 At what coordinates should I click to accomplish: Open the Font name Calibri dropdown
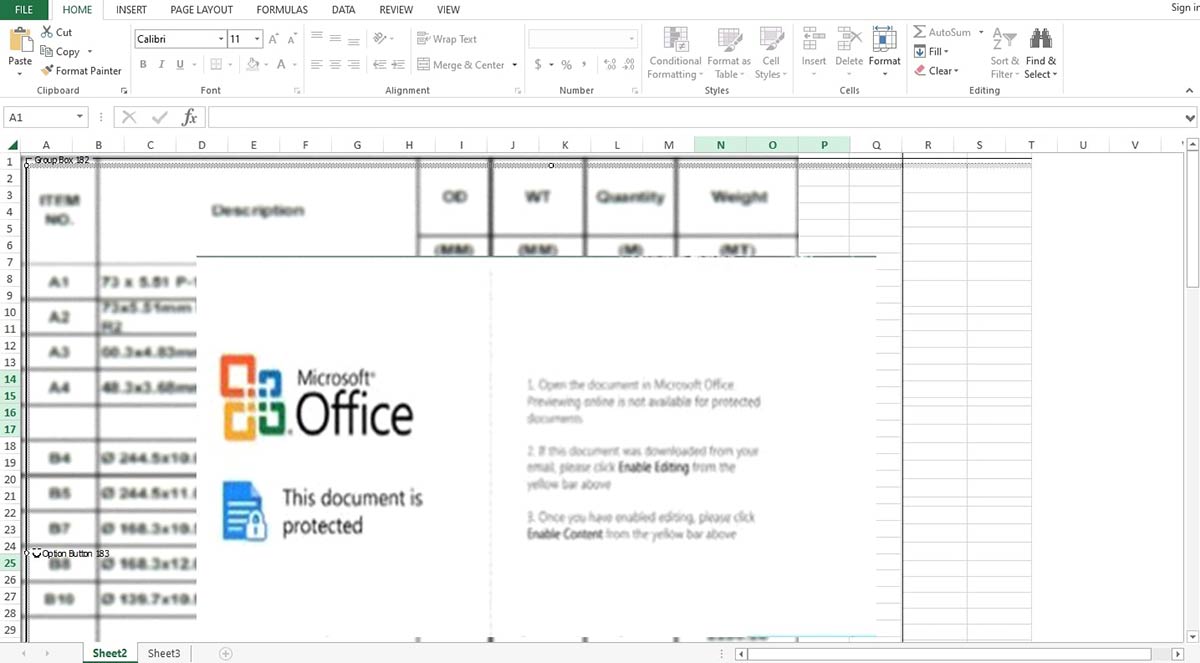tap(221, 39)
